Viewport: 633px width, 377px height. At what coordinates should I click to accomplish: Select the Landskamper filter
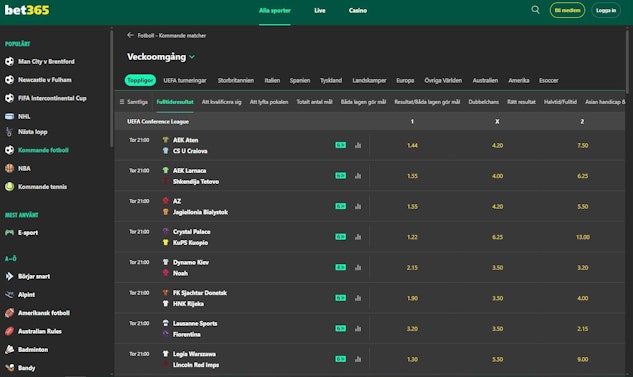(369, 80)
